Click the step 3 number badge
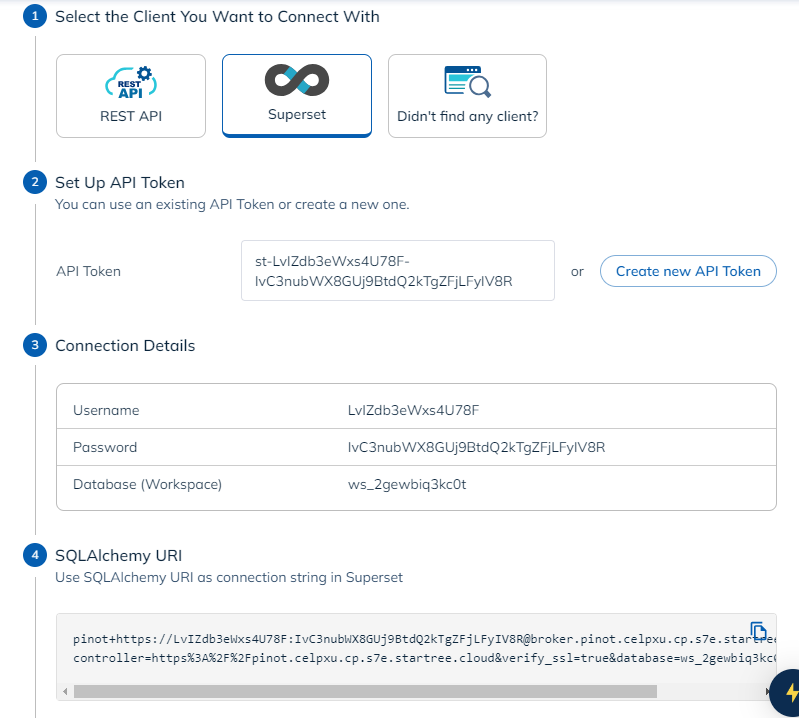The width and height of the screenshot is (799, 718). pos(35,346)
